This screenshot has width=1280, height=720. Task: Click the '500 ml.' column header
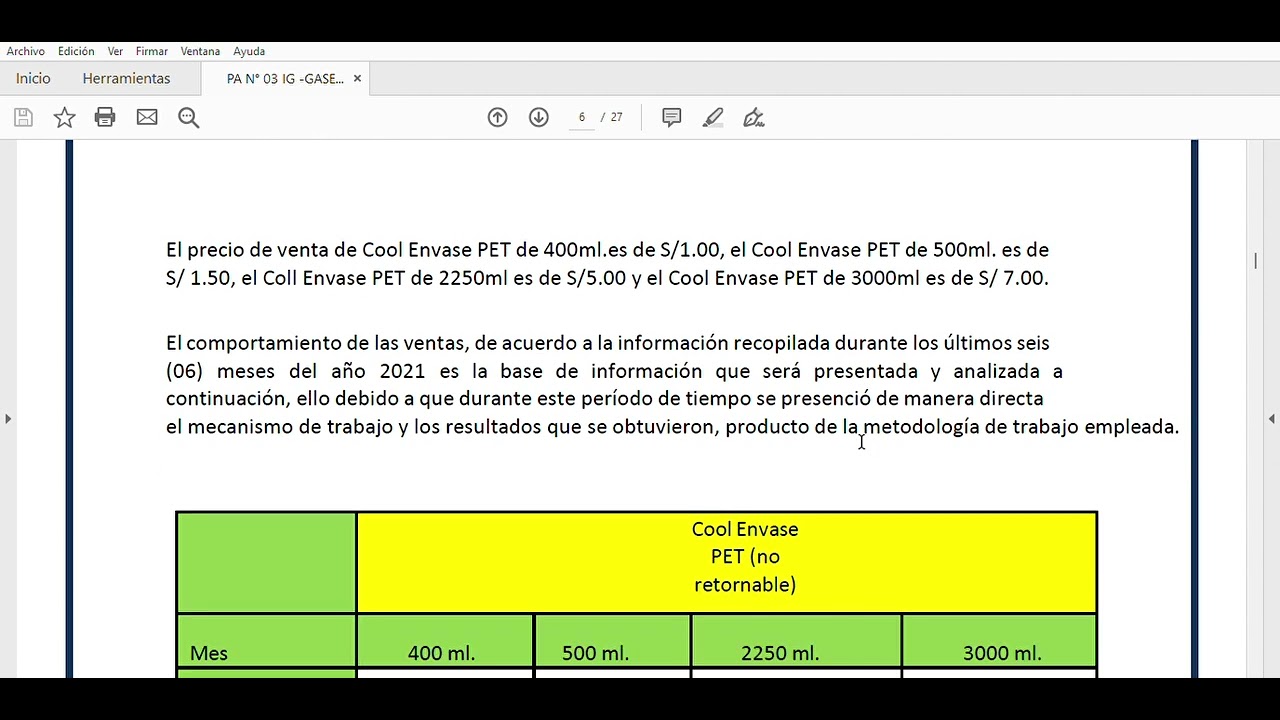tap(613, 641)
